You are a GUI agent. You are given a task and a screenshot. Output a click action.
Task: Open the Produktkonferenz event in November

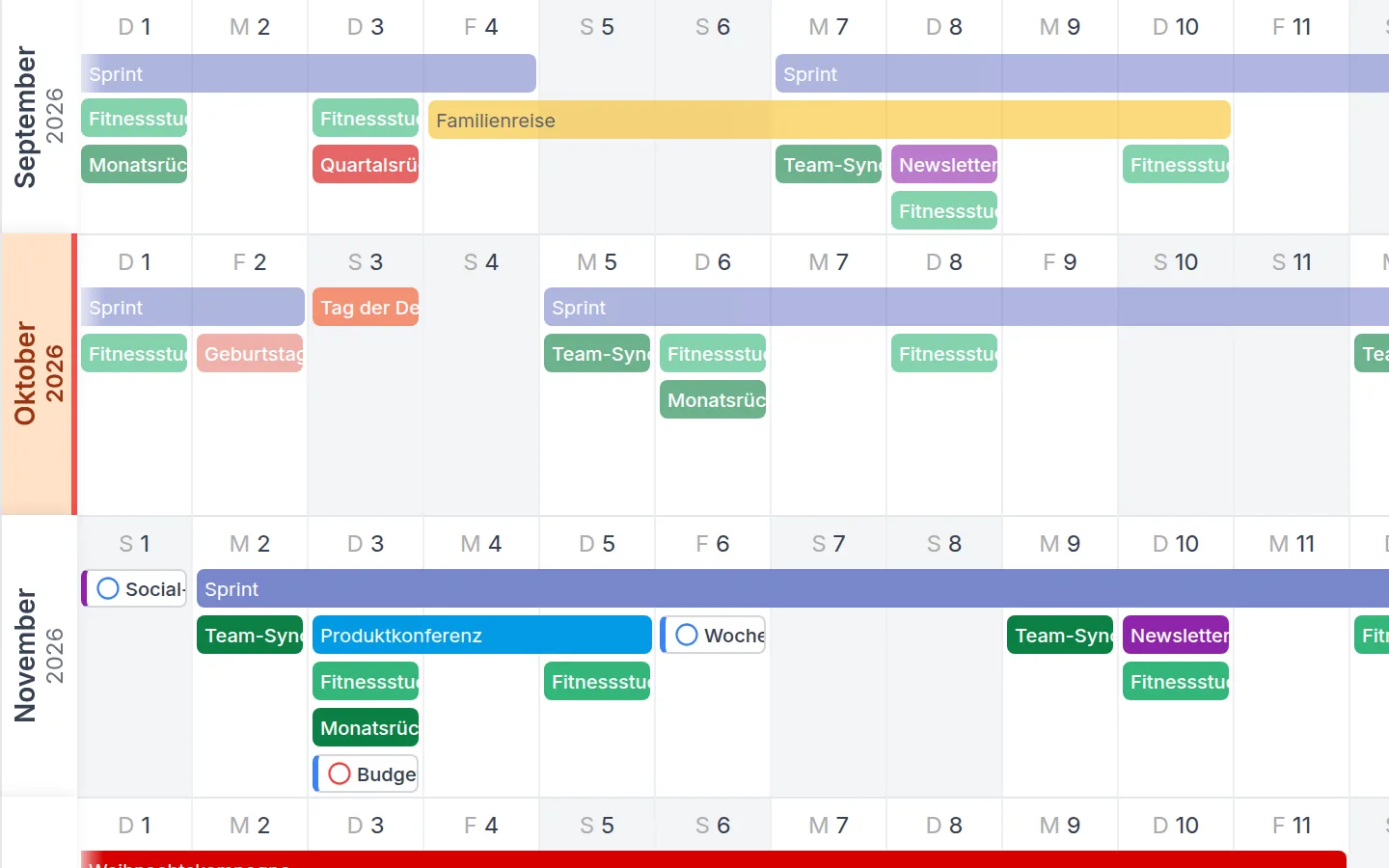point(482,635)
